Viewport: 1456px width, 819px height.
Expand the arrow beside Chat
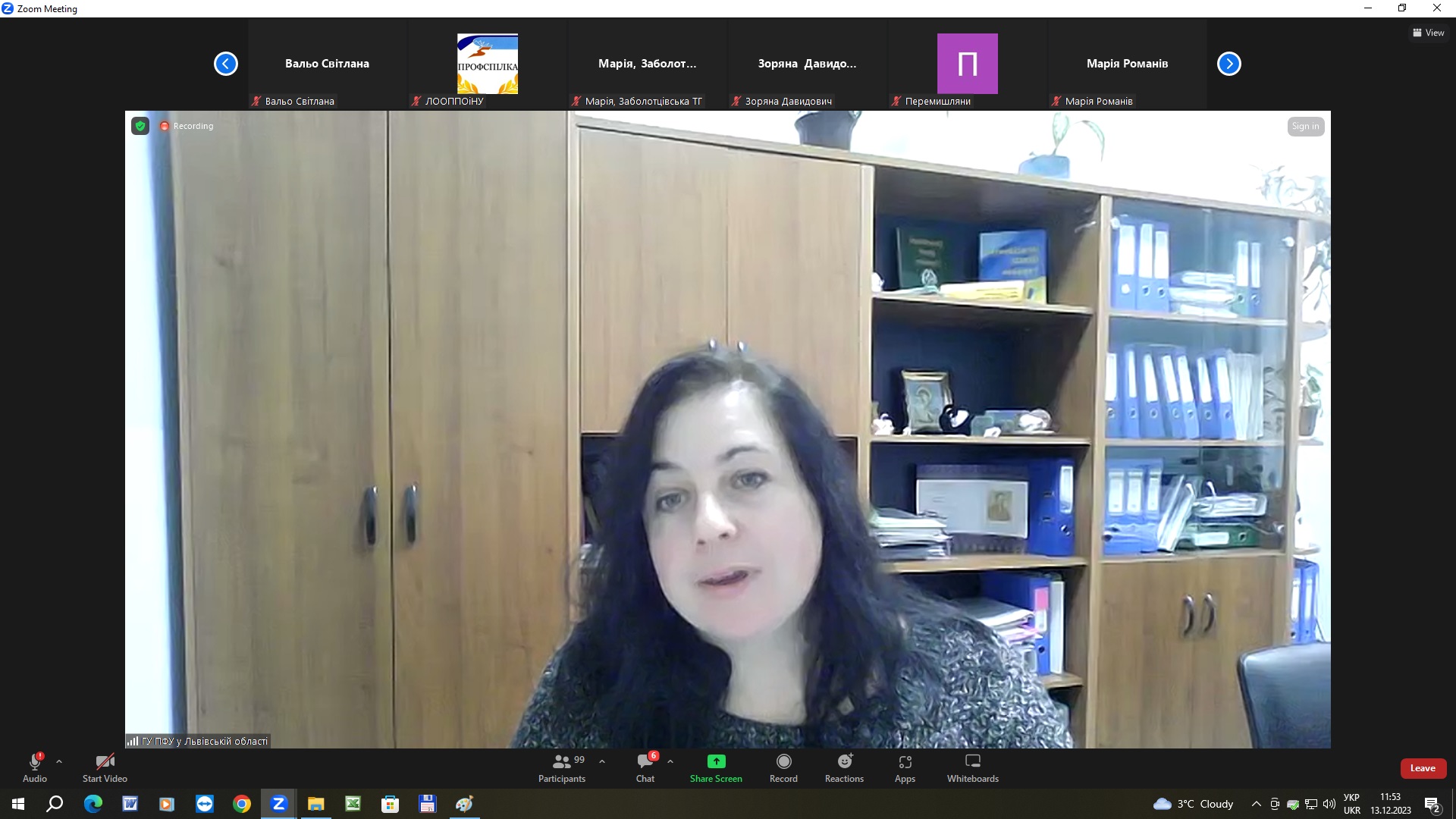[670, 761]
